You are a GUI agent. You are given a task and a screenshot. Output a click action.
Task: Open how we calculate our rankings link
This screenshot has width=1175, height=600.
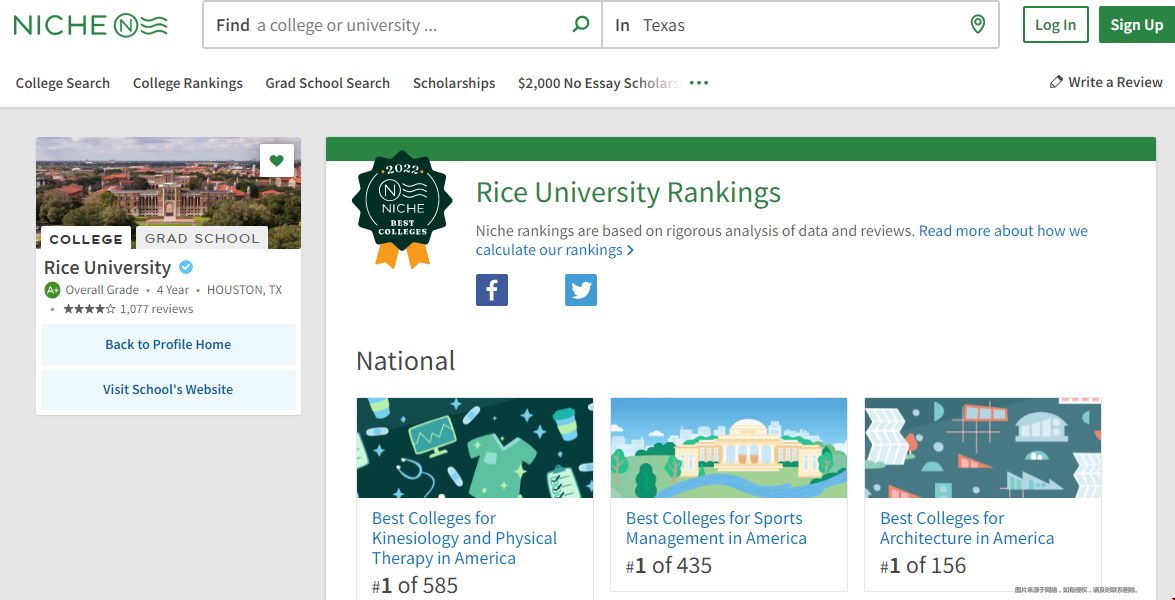point(782,240)
